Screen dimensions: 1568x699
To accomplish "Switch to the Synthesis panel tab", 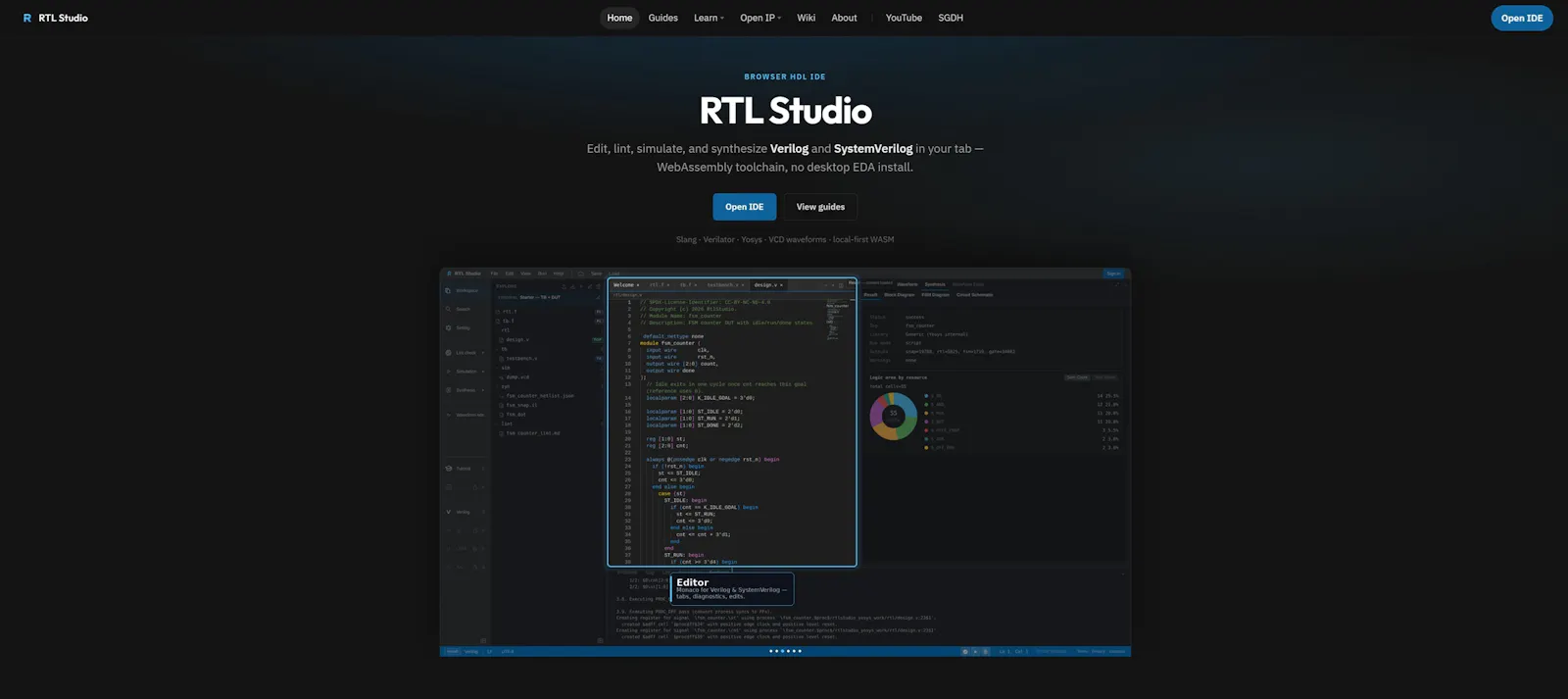I will (x=935, y=284).
